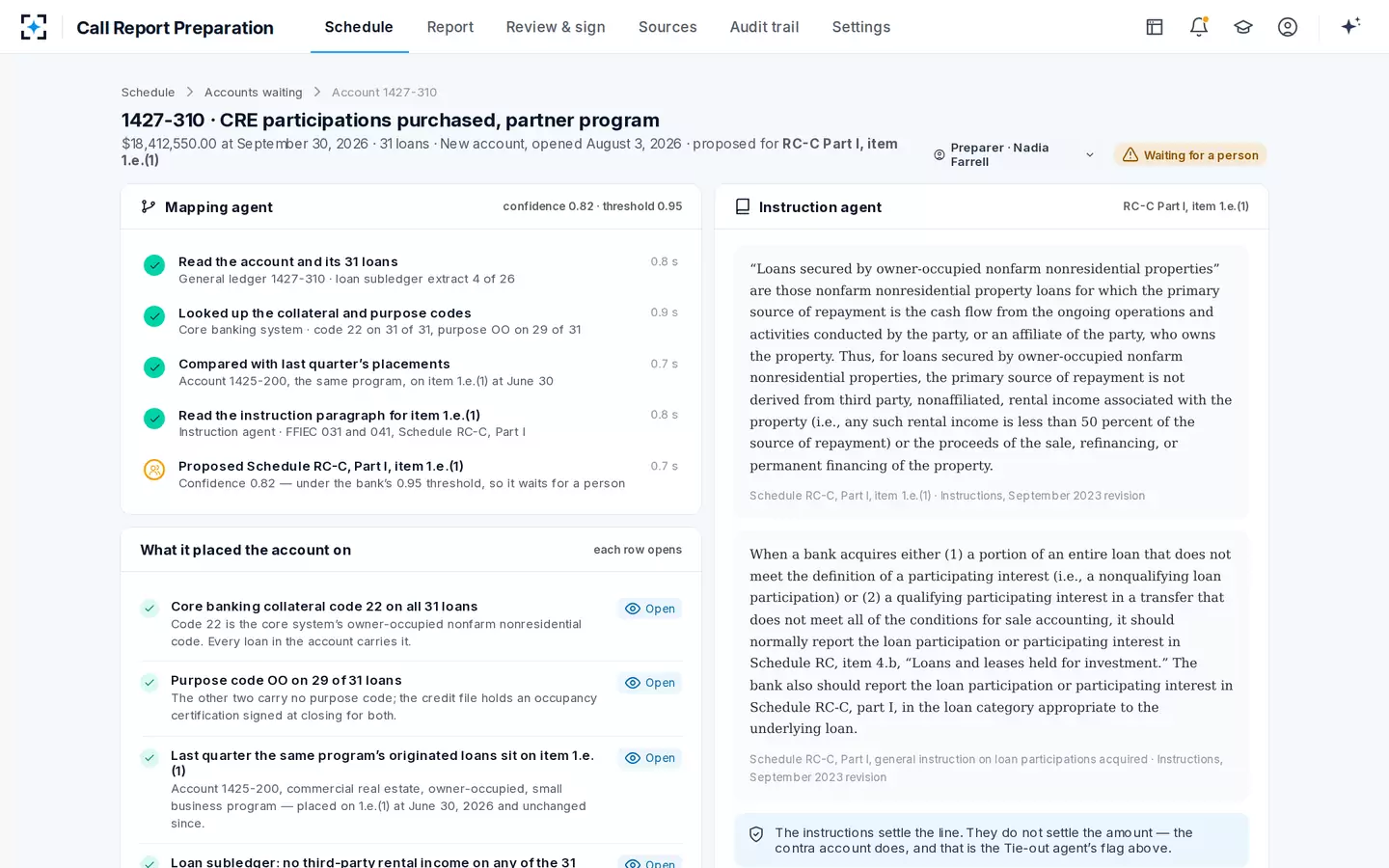The width and height of the screenshot is (1389, 868).
Task: Switch to the Report tab
Action: point(450,27)
